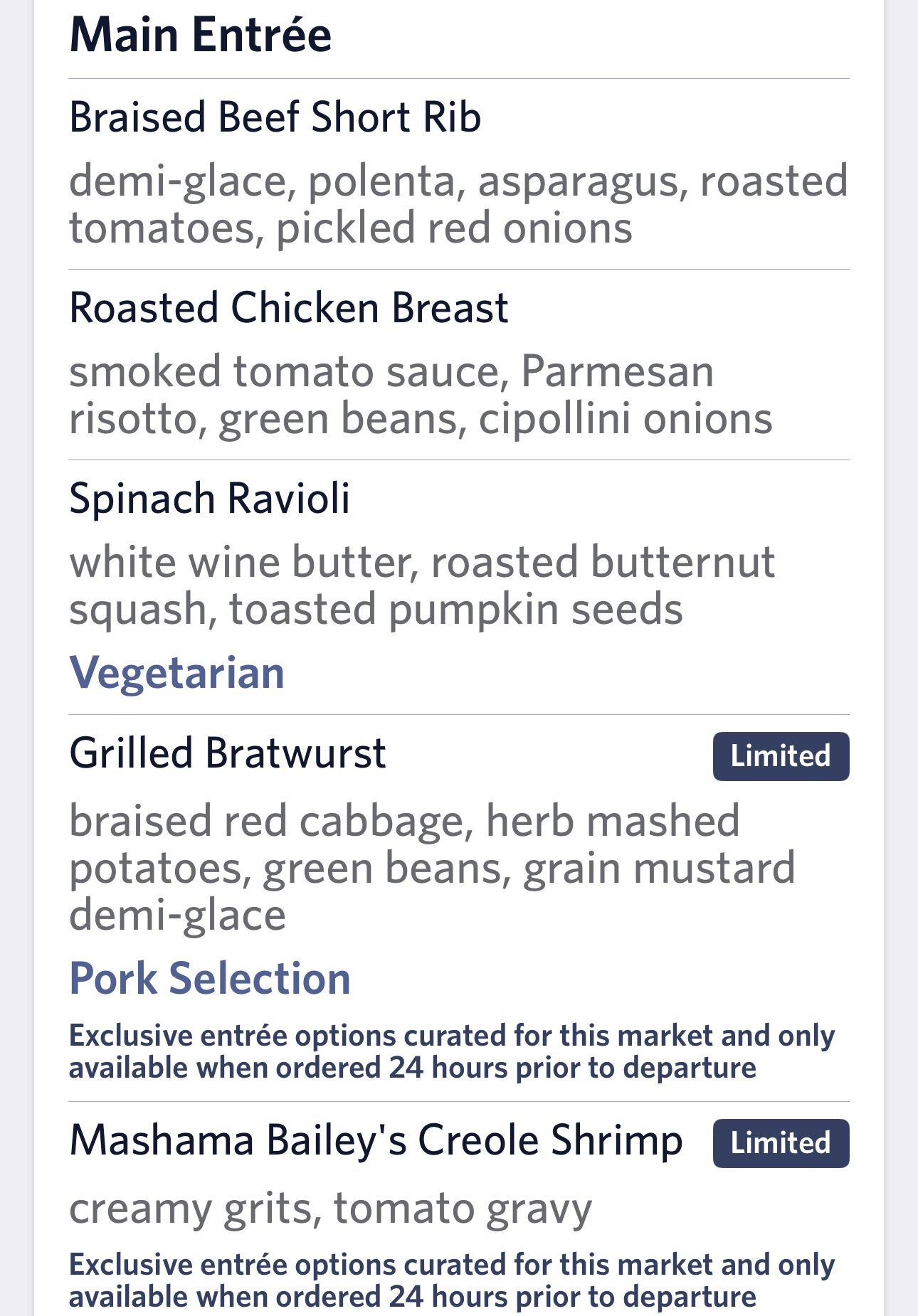Viewport: 918px width, 1316px height.
Task: Click the Limited badge beside Creole Shrimp
Action: (781, 1143)
